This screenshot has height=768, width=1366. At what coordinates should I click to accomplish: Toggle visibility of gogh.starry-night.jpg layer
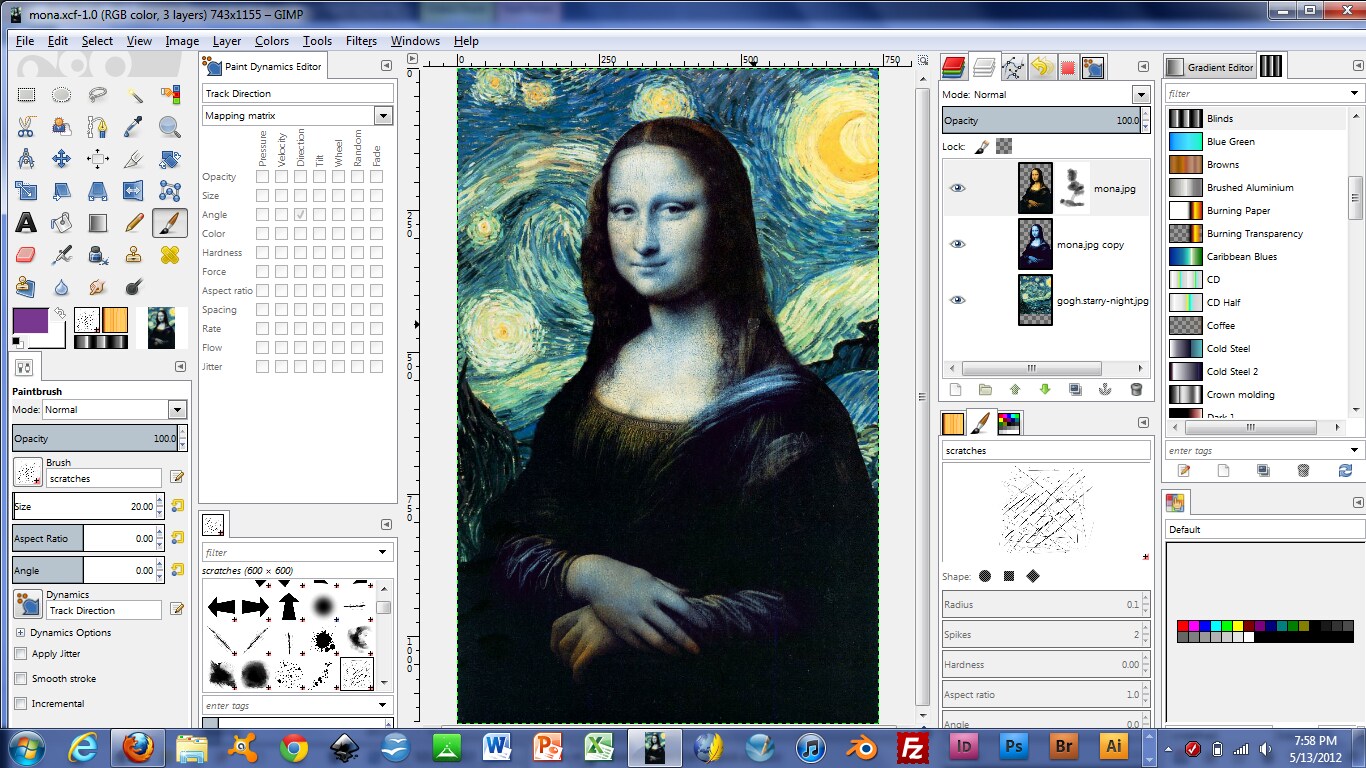point(958,300)
